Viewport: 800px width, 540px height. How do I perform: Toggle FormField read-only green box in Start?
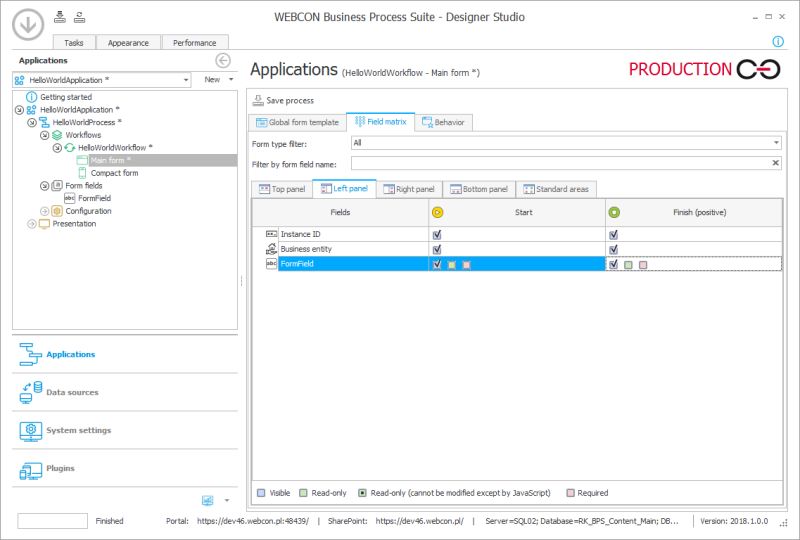[452, 265]
